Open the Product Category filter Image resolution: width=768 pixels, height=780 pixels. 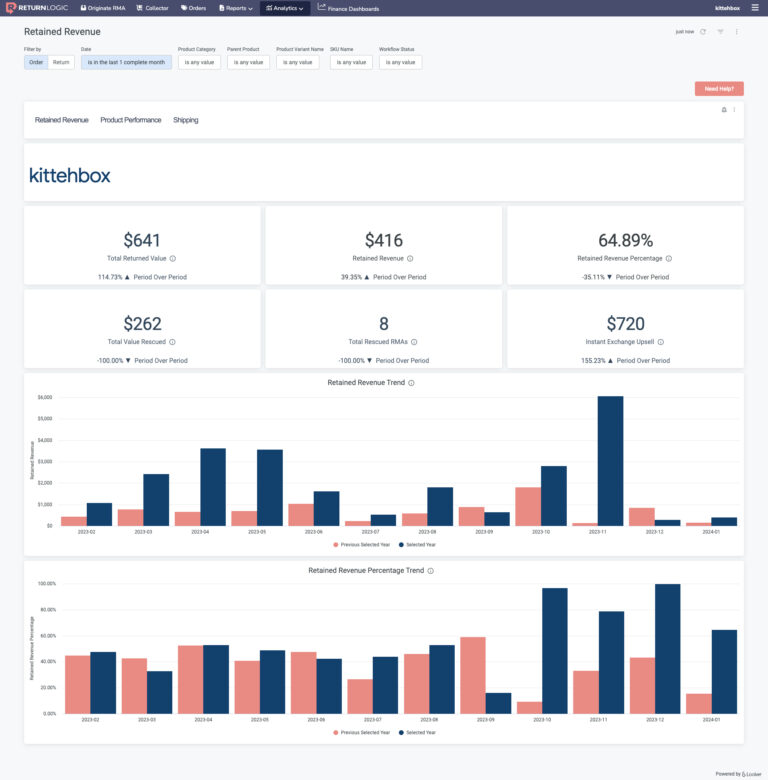[199, 62]
